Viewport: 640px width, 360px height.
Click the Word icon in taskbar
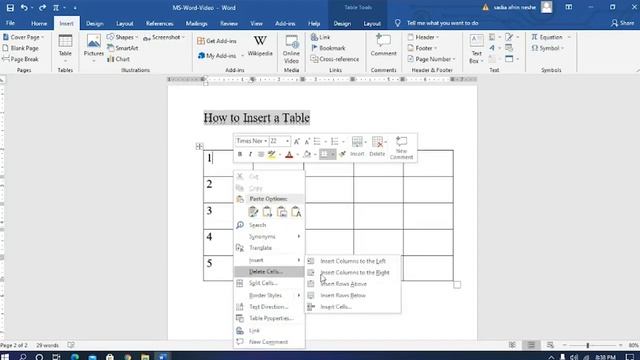click(162, 357)
